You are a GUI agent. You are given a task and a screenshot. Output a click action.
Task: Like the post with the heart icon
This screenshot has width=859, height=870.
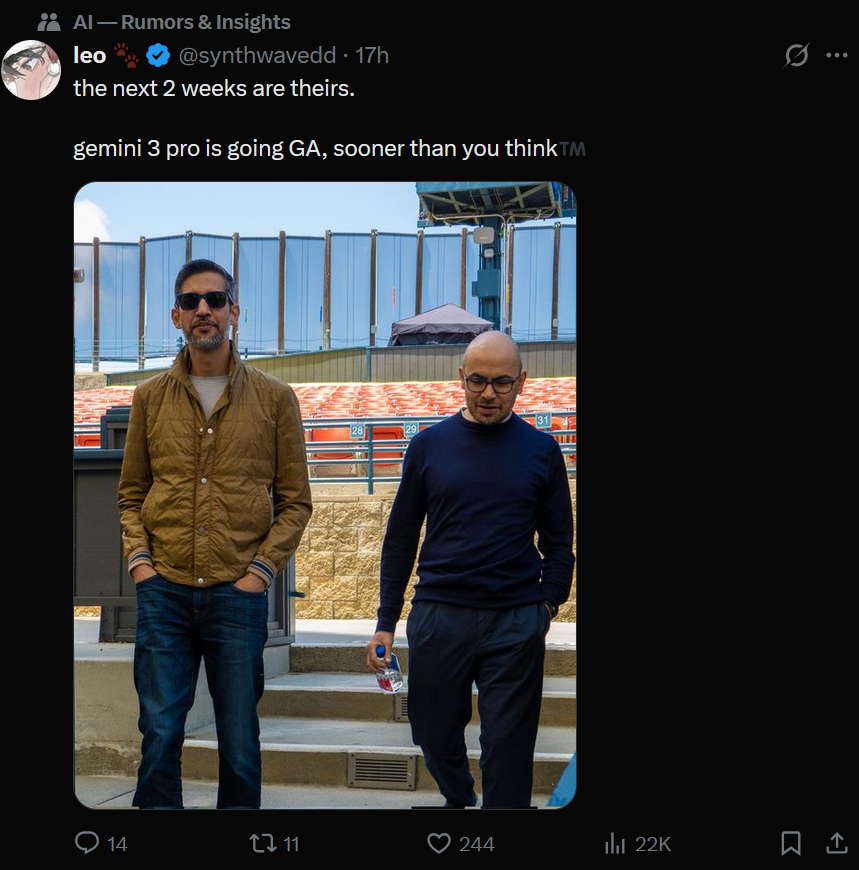(439, 844)
